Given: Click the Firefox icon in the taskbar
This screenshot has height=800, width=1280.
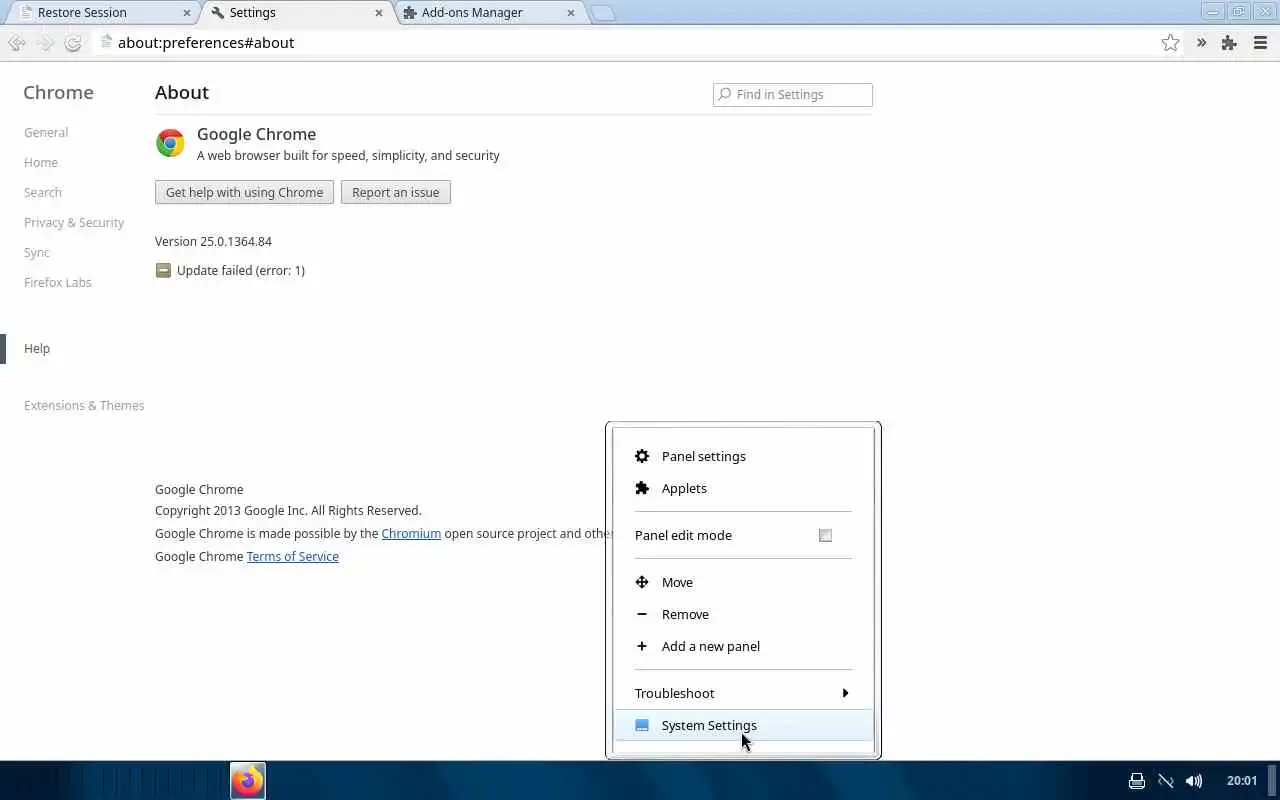Looking at the screenshot, I should [248, 780].
